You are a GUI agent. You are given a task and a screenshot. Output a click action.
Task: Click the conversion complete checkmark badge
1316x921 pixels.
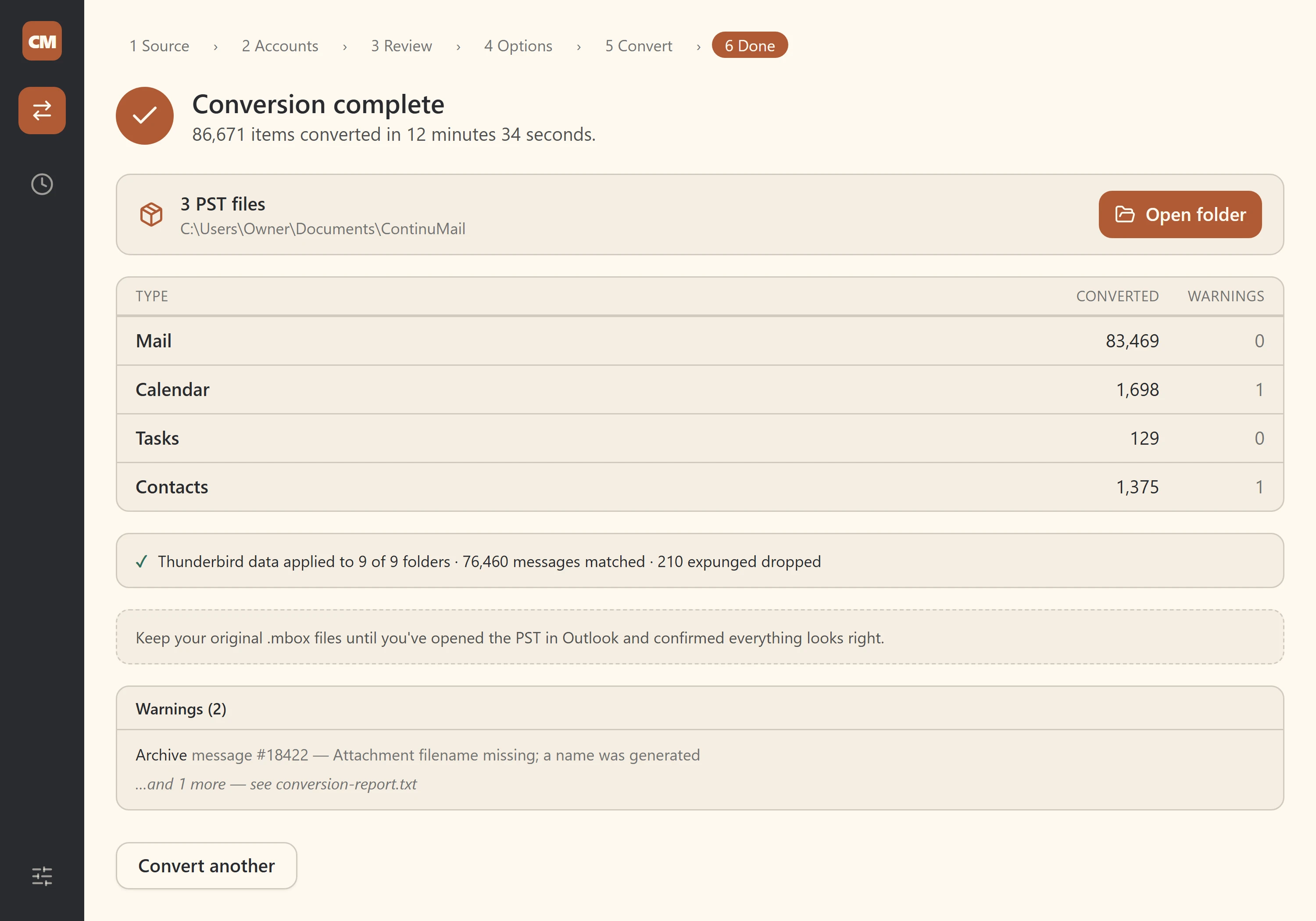[x=144, y=116]
